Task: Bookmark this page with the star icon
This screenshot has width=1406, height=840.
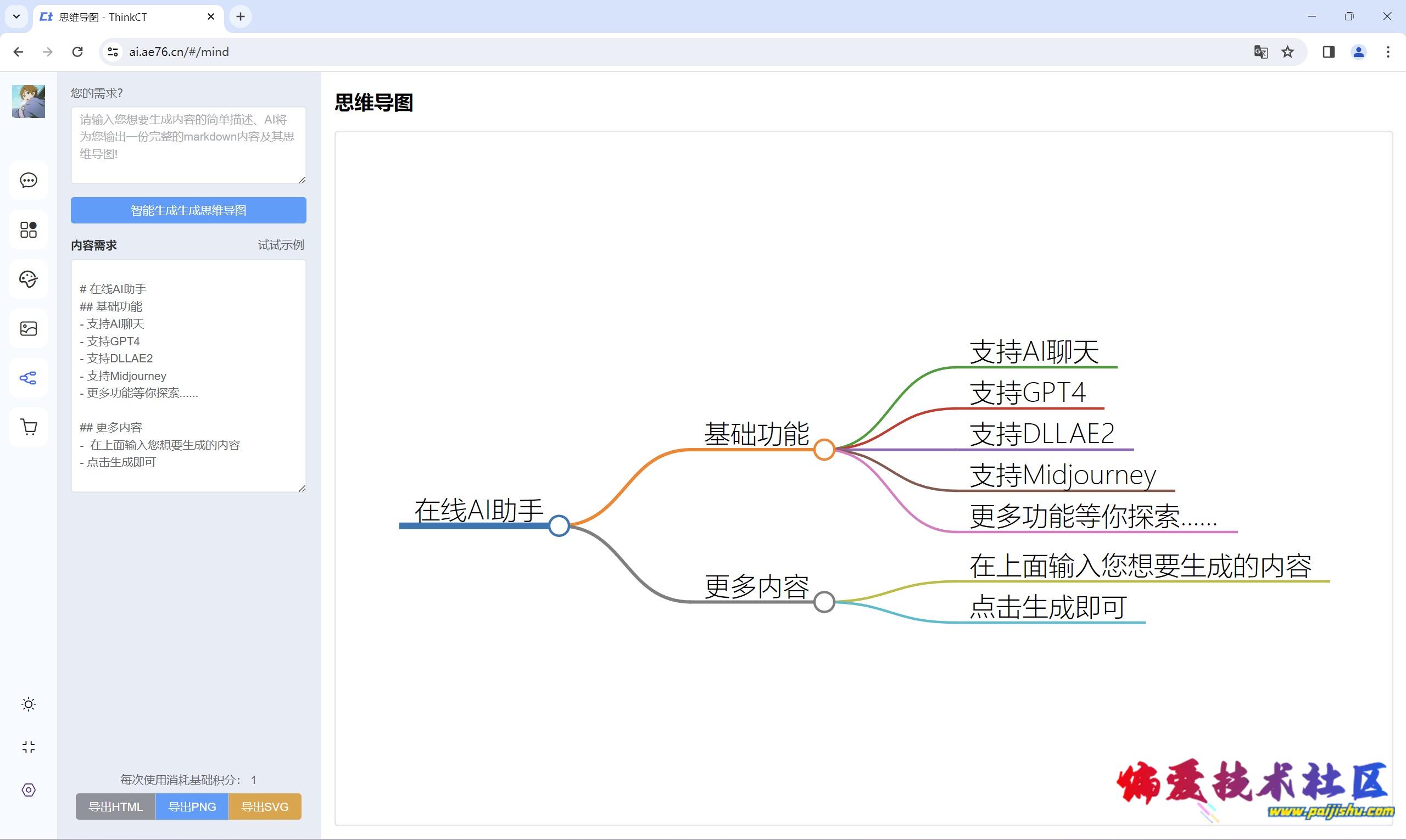Action: (1288, 52)
